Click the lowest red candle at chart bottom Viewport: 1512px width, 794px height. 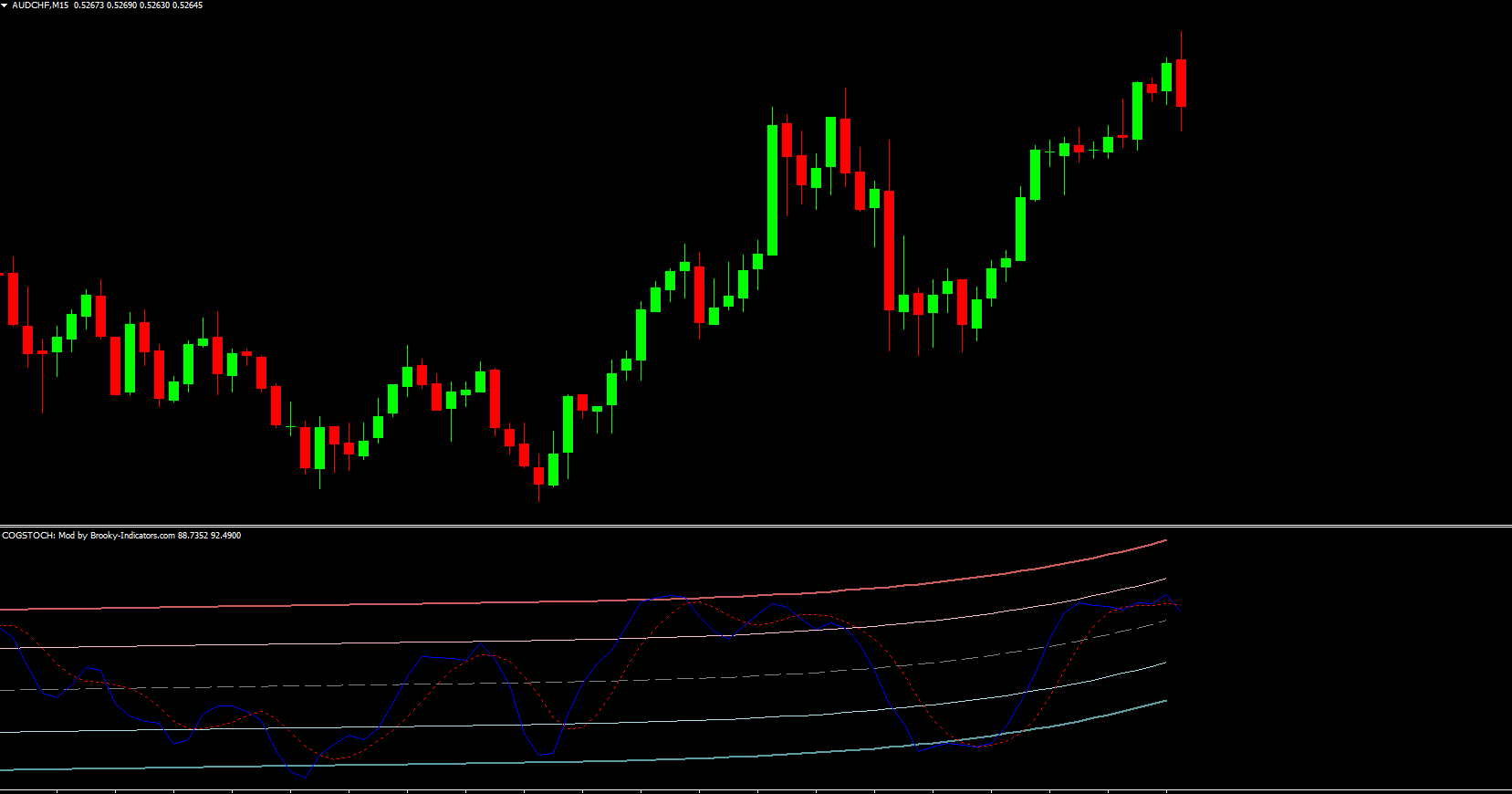(x=538, y=475)
